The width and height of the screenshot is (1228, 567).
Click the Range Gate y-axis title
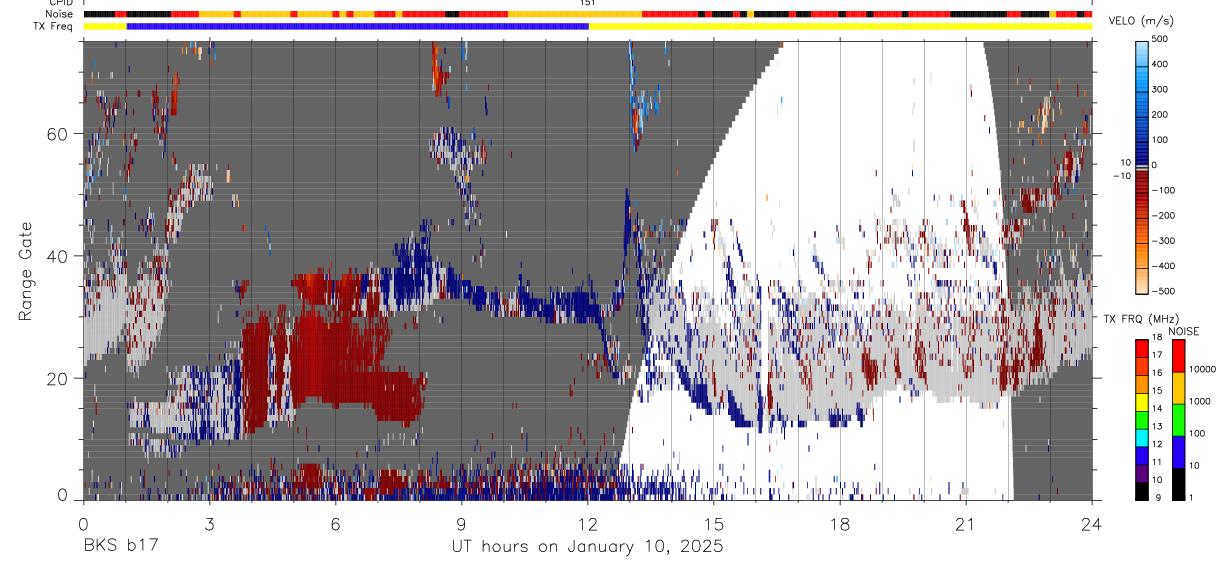pos(26,272)
